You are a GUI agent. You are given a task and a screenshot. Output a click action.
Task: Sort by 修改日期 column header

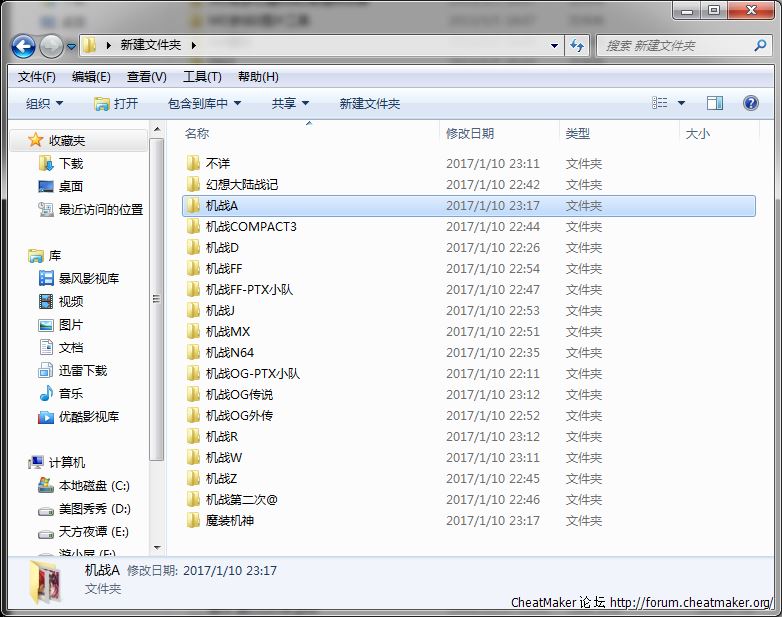[470, 133]
